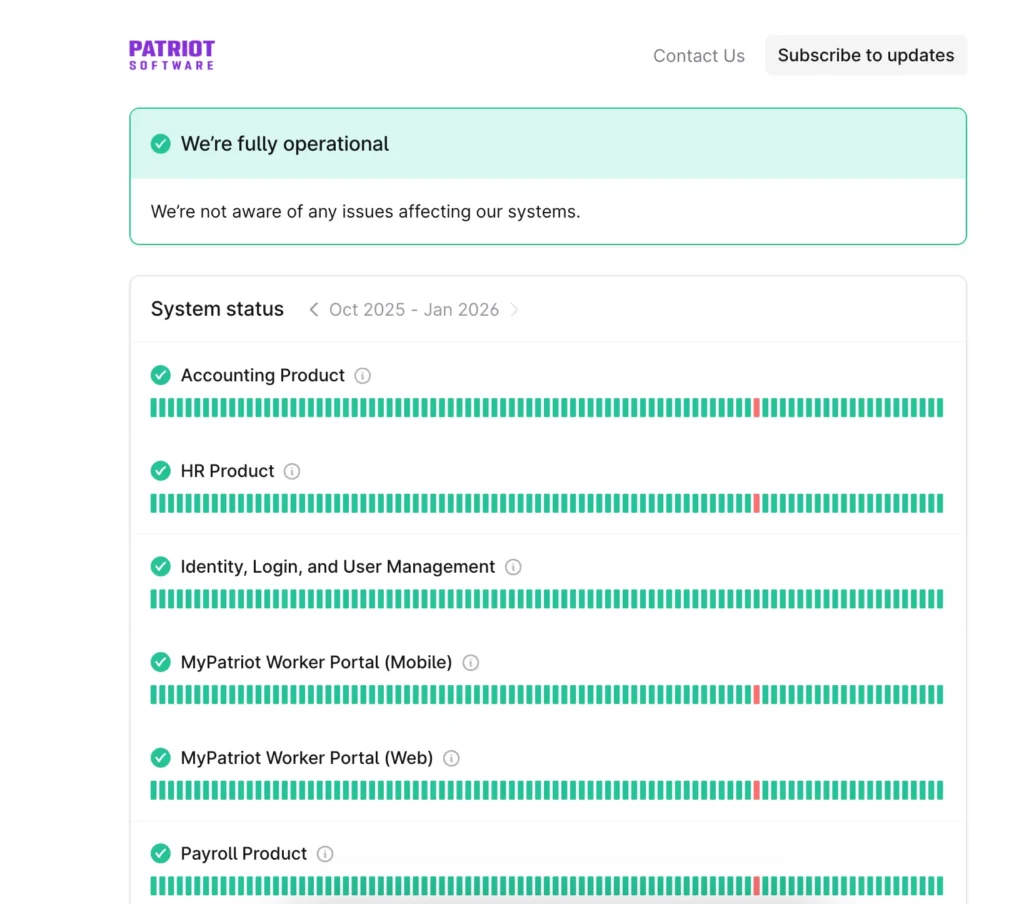Click the Patriot Software logo
1024x904 pixels.
coord(172,55)
